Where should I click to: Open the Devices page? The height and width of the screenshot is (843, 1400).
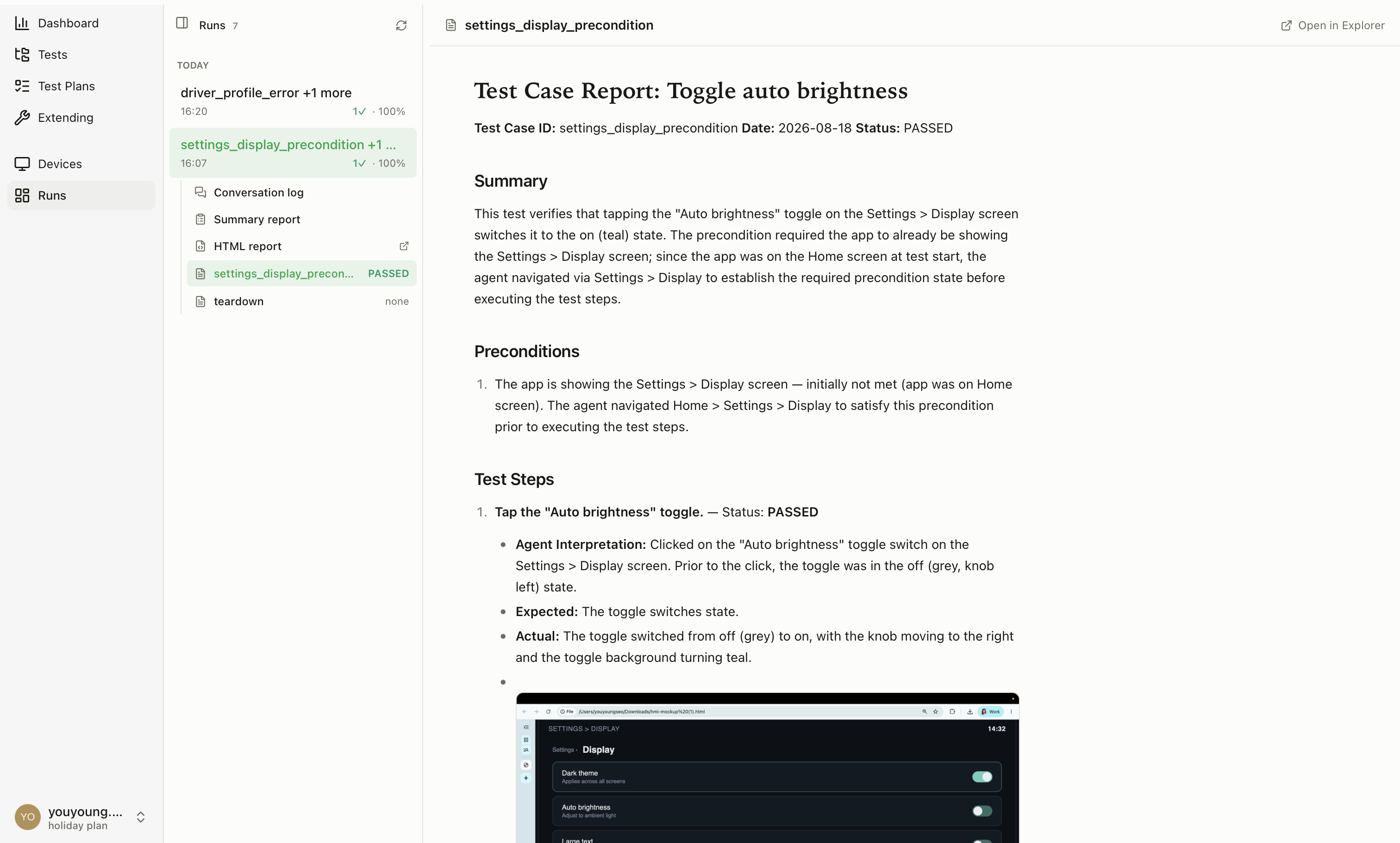pyautogui.click(x=81, y=164)
